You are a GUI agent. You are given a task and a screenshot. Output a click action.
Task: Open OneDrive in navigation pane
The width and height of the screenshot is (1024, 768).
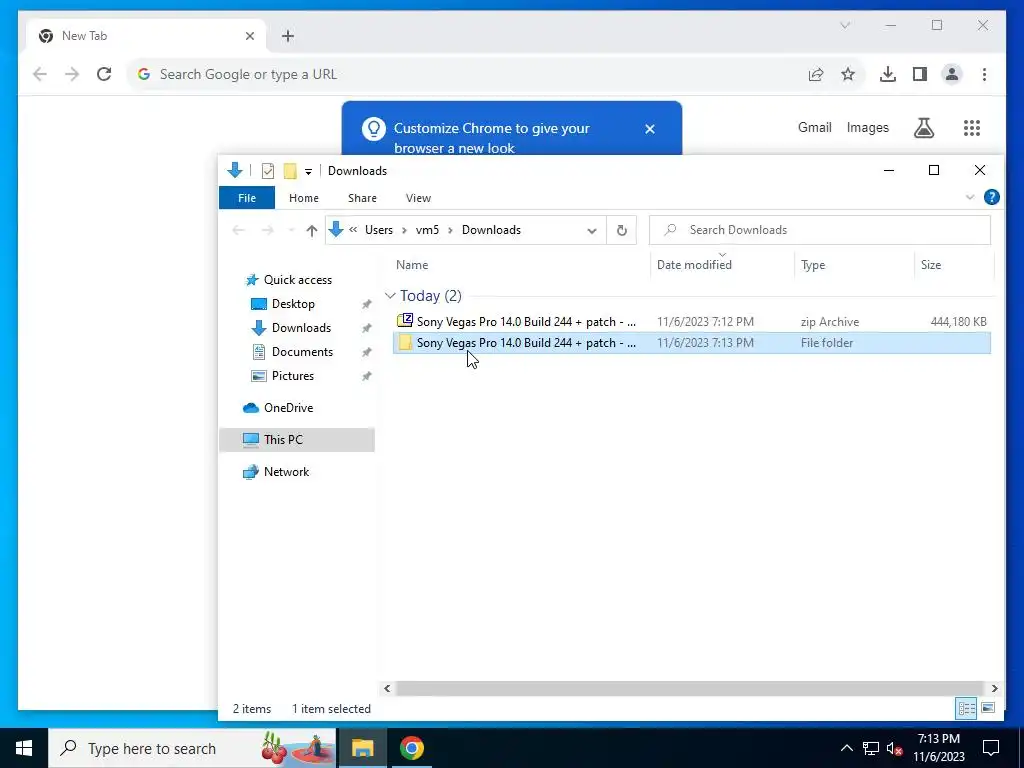pos(288,408)
